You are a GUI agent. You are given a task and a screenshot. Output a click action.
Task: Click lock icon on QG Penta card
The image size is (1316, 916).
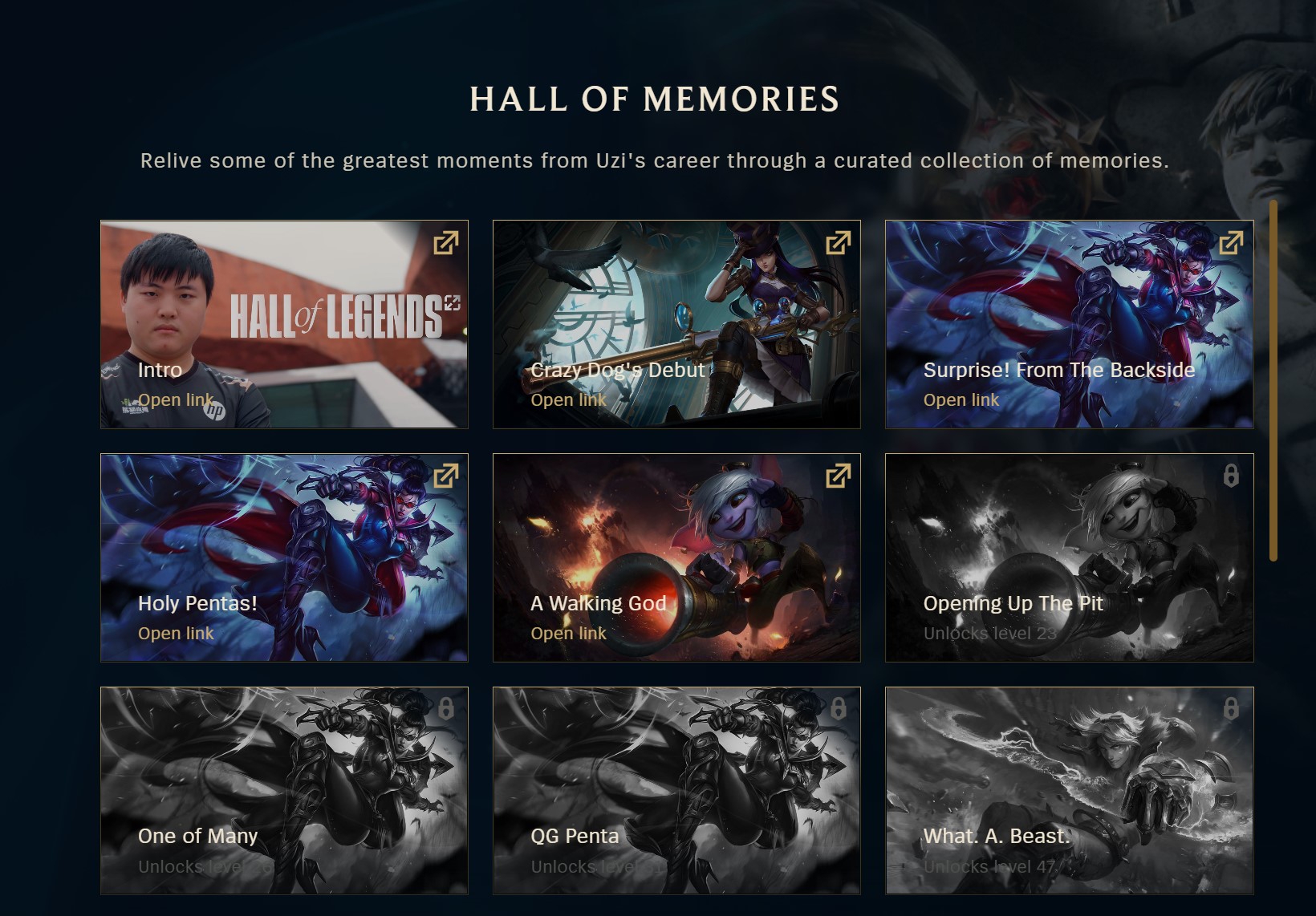click(x=839, y=708)
